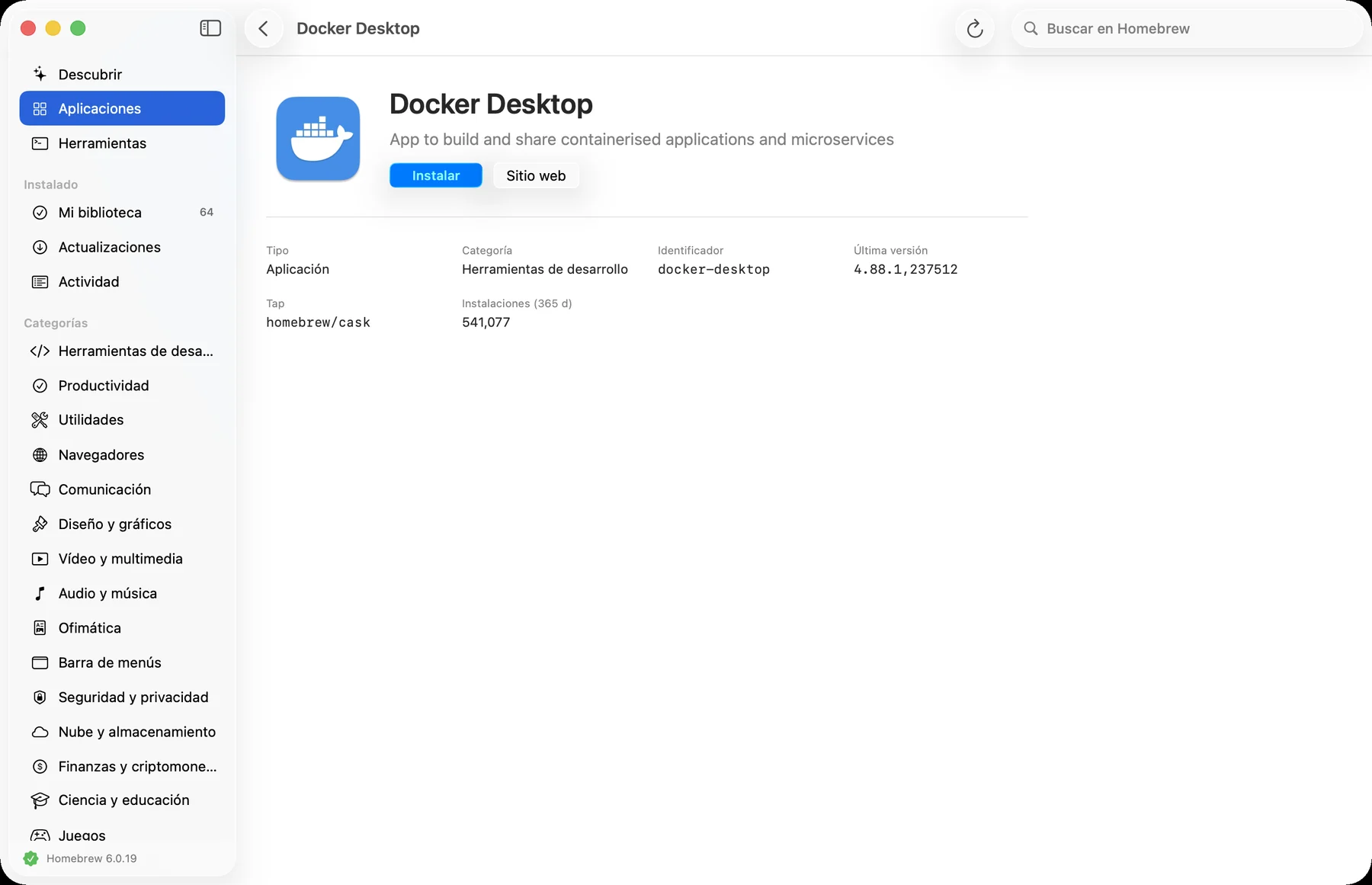Browse the Productividad category
The width and height of the screenshot is (1372, 885).
point(122,386)
